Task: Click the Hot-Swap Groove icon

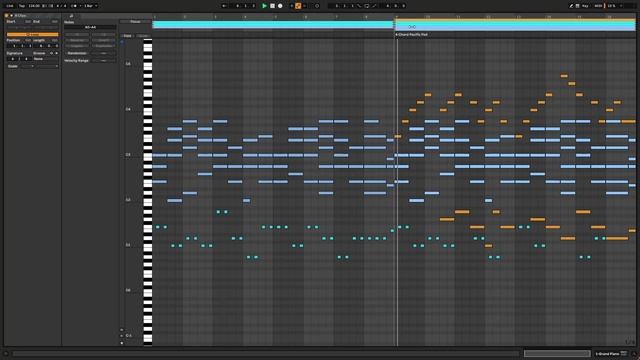Action: (x=51, y=53)
